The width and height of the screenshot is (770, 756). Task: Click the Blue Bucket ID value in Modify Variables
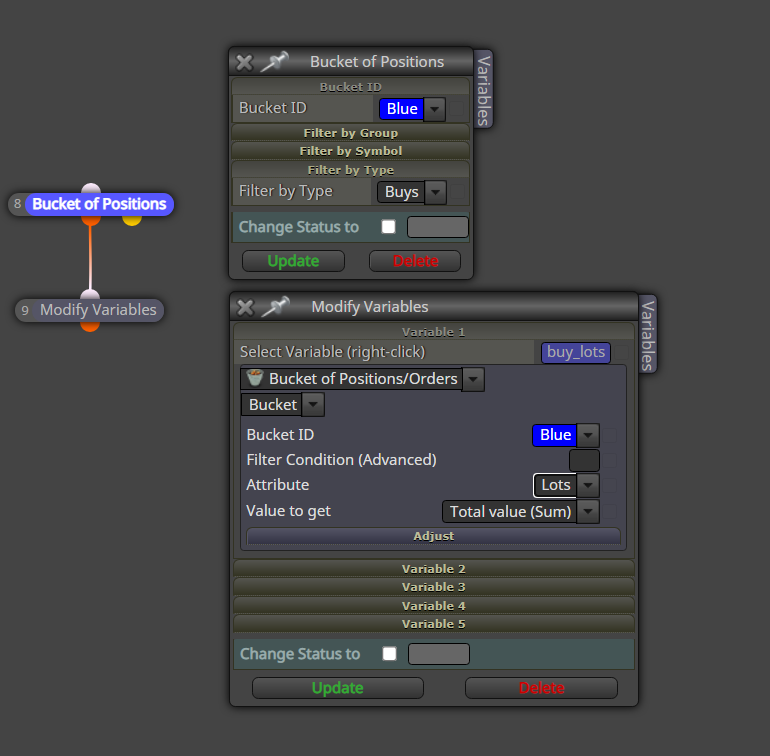tap(555, 435)
